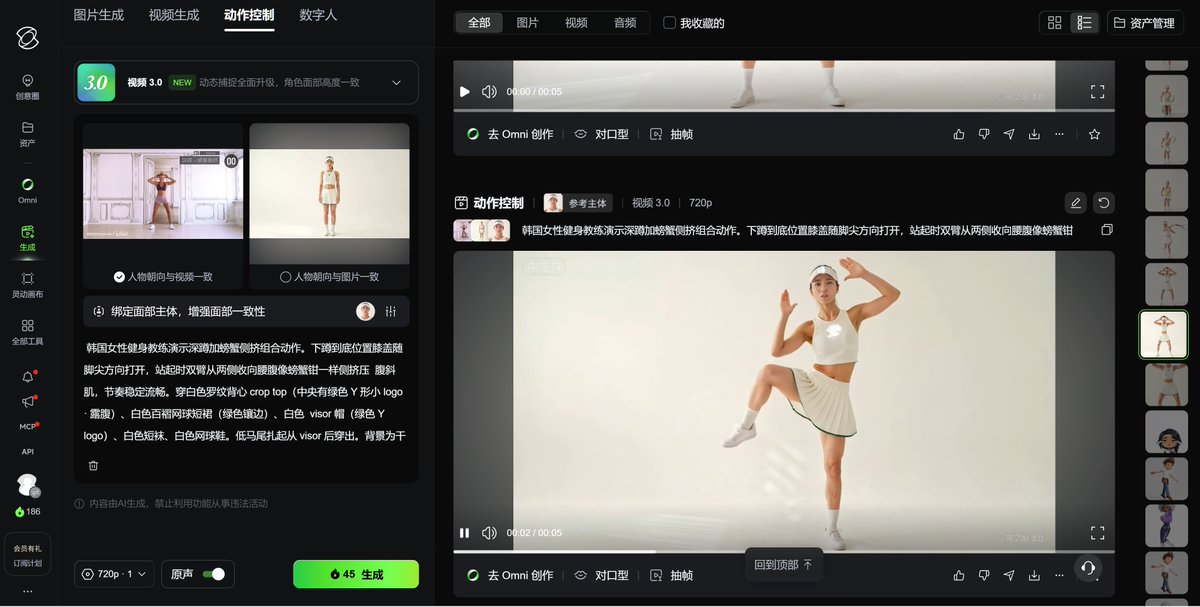Regenerate using the circular arrow icon
The height and width of the screenshot is (607, 1200).
tap(1103, 203)
